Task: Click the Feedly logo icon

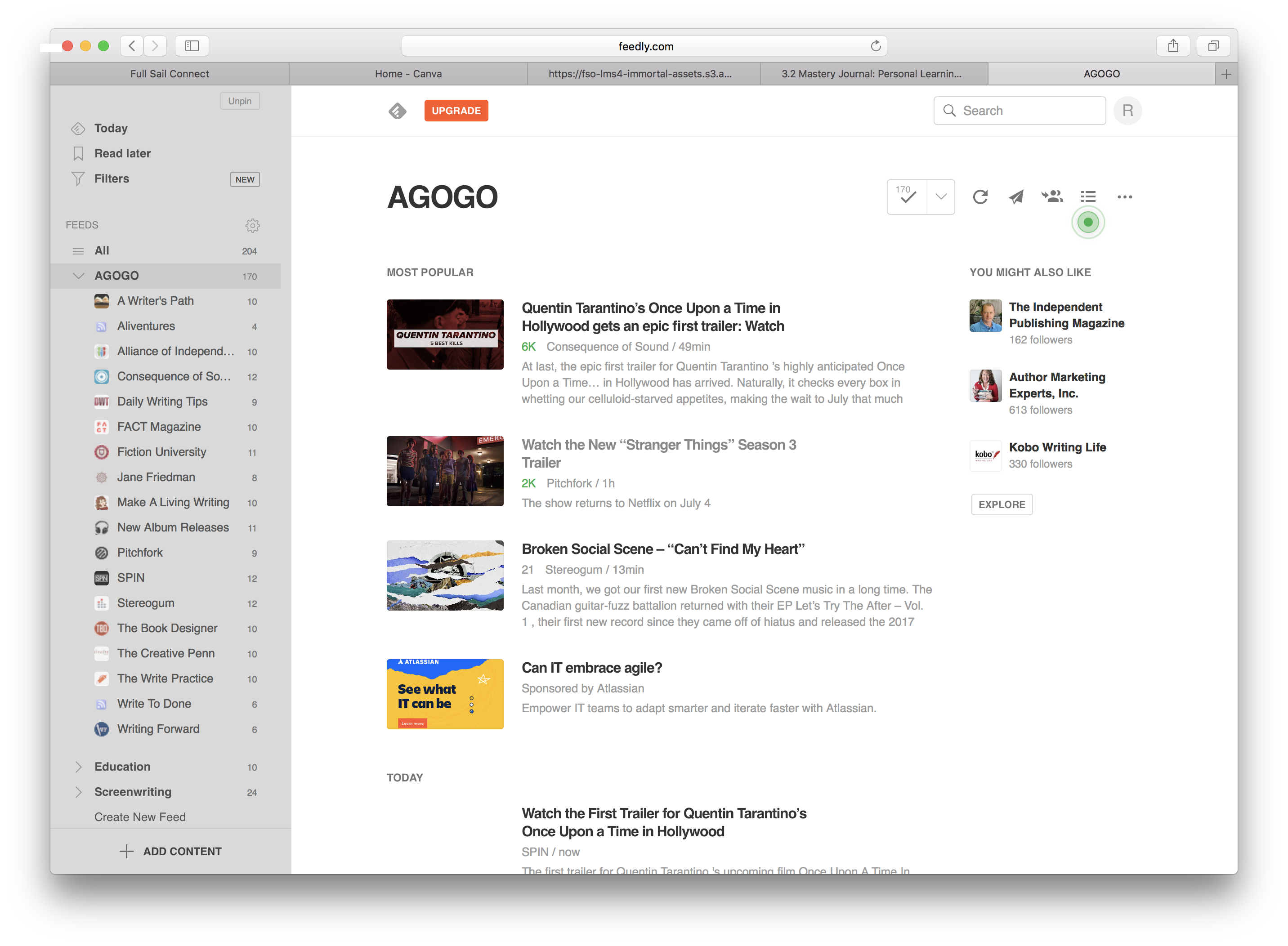Action: tap(397, 111)
